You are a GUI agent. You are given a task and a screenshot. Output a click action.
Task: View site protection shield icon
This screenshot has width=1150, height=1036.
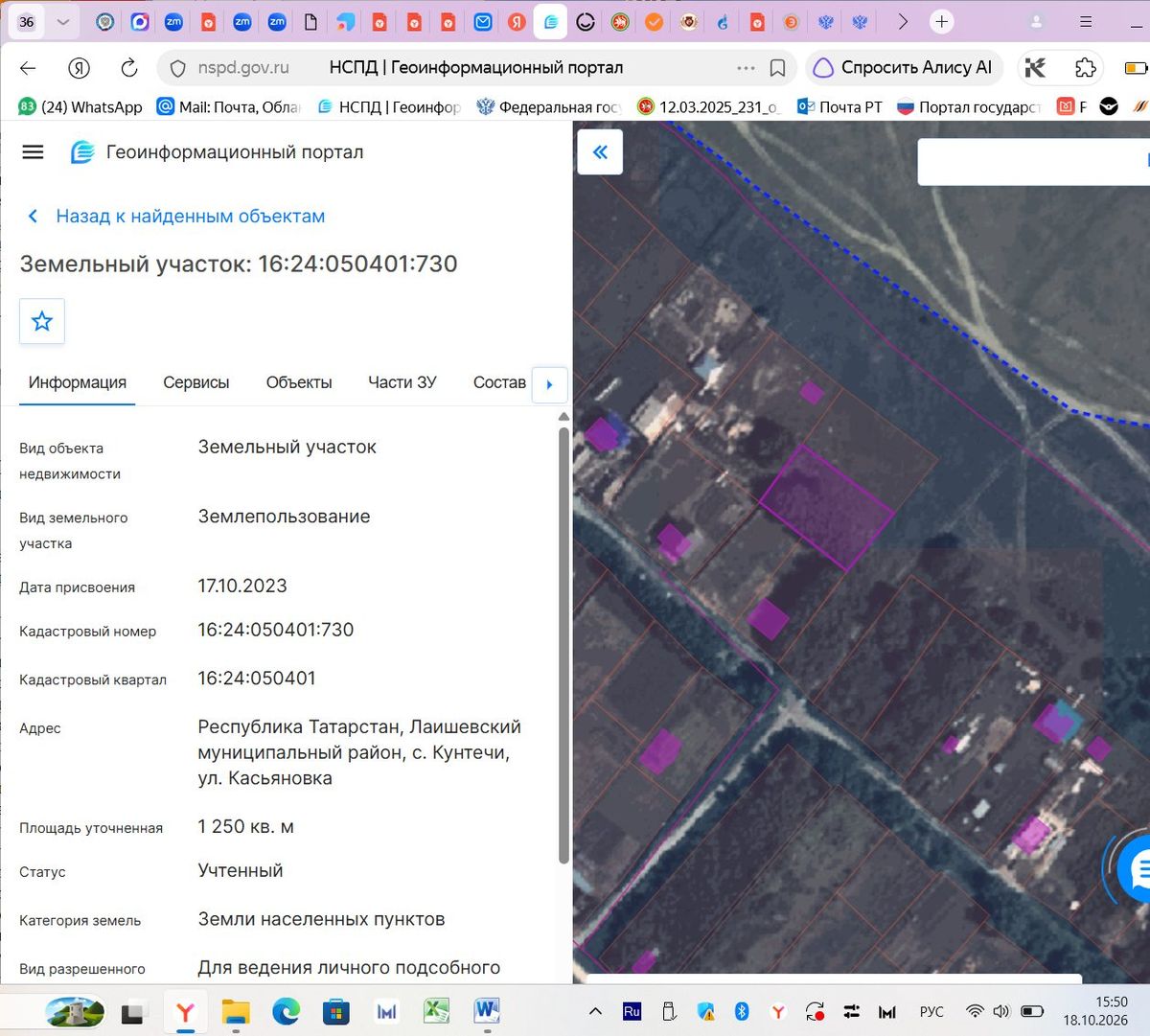tap(177, 68)
